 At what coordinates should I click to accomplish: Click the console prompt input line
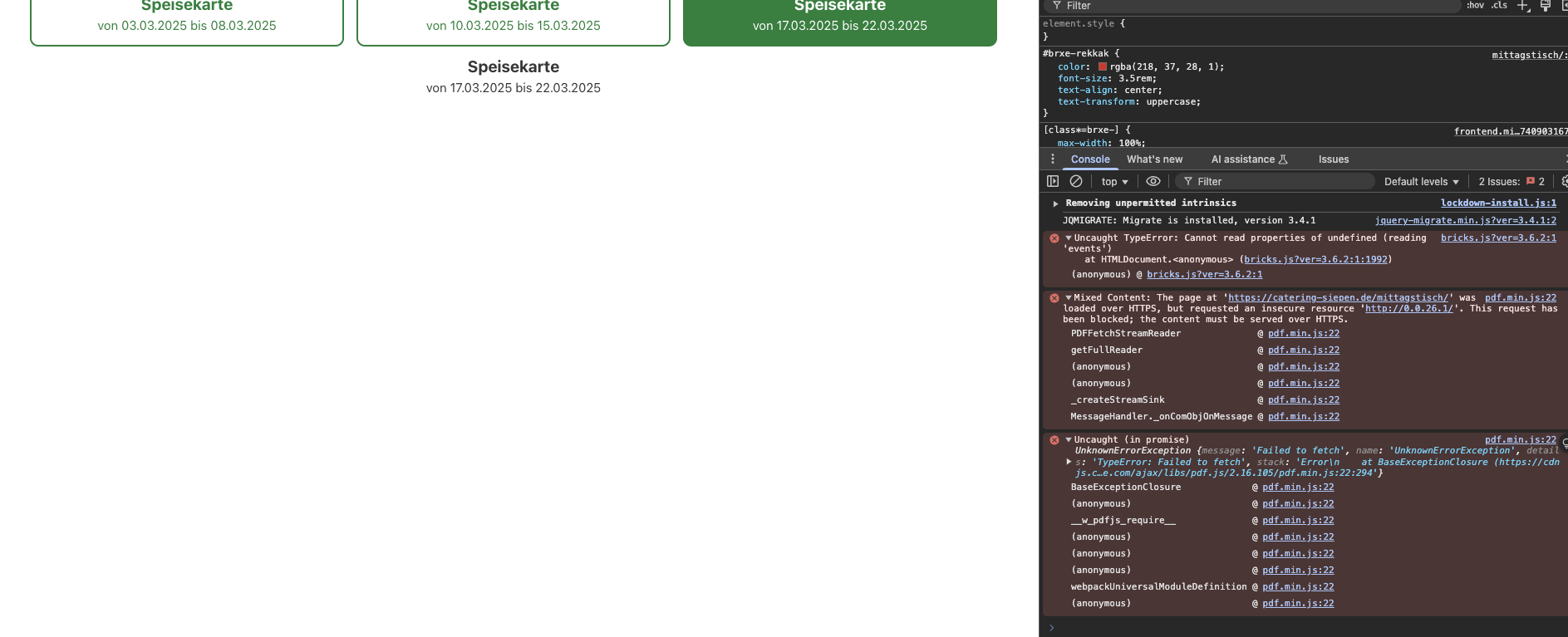pyautogui.click(x=1305, y=627)
